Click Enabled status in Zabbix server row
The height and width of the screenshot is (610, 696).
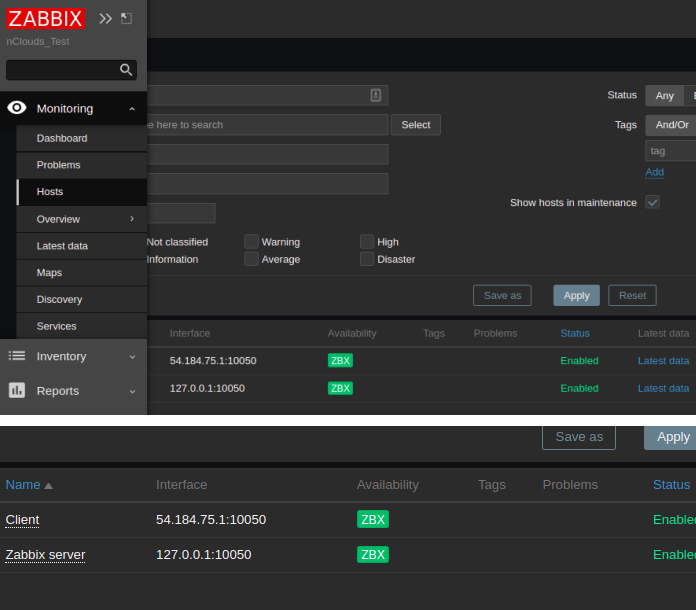(x=674, y=555)
